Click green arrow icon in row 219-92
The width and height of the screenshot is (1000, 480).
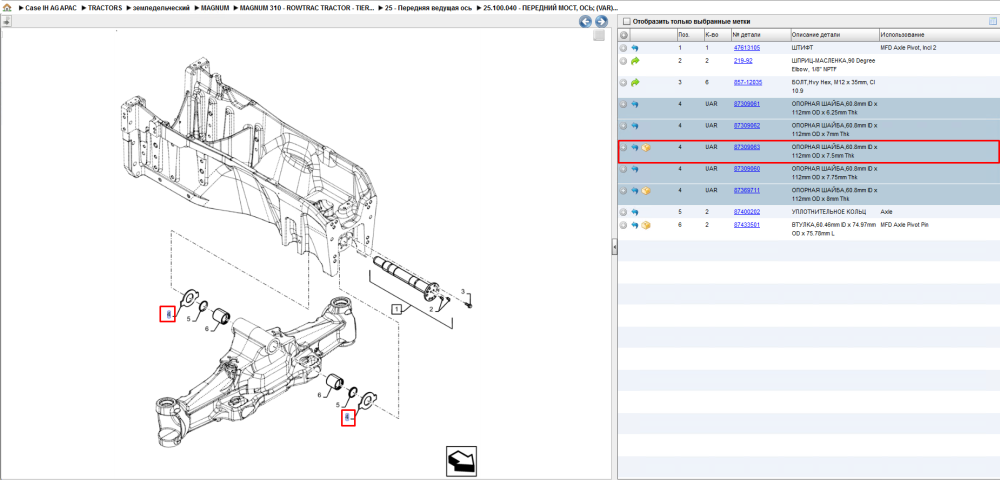coord(635,61)
